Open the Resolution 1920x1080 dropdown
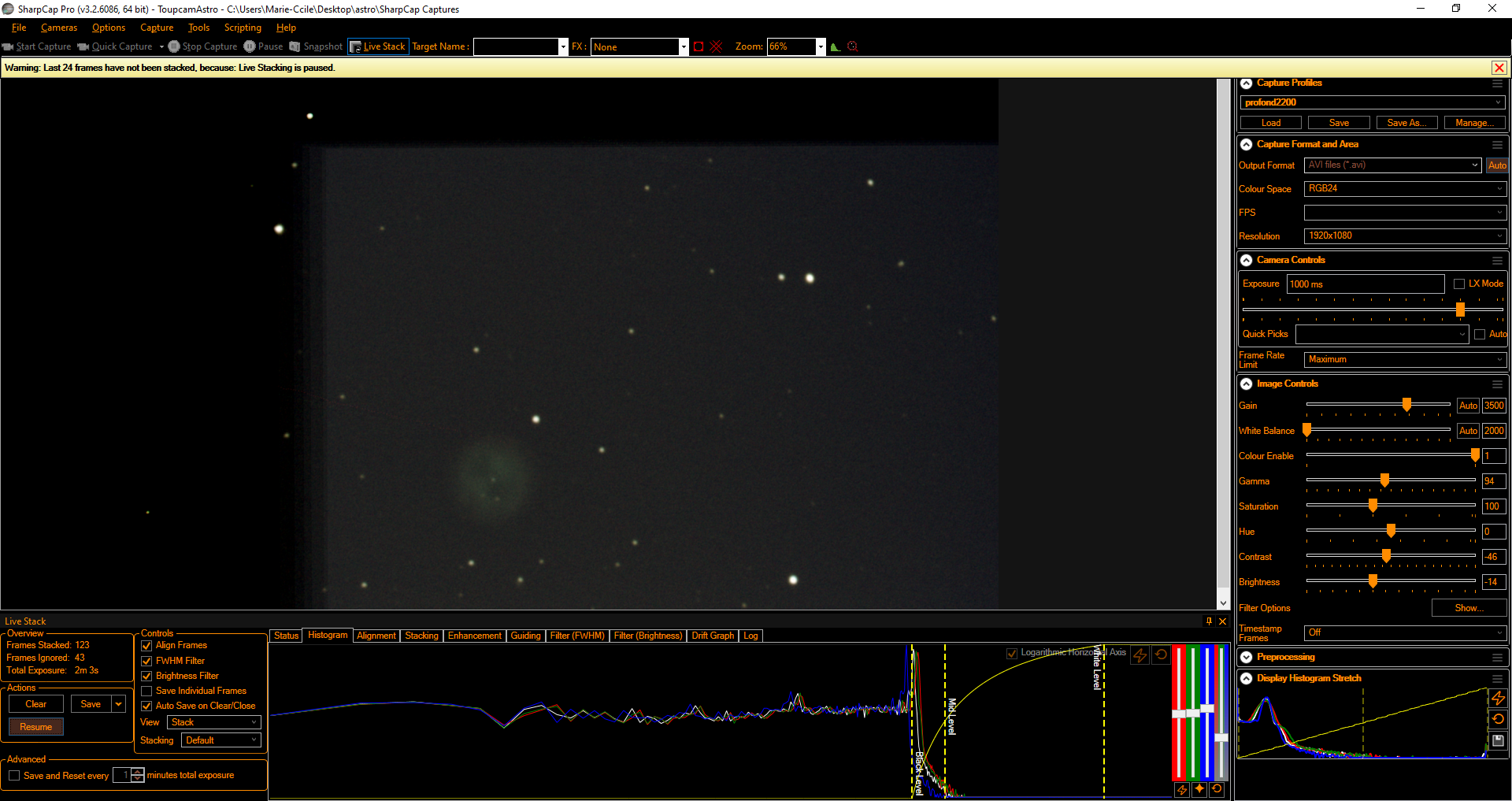The image size is (1512, 801). tap(1405, 236)
